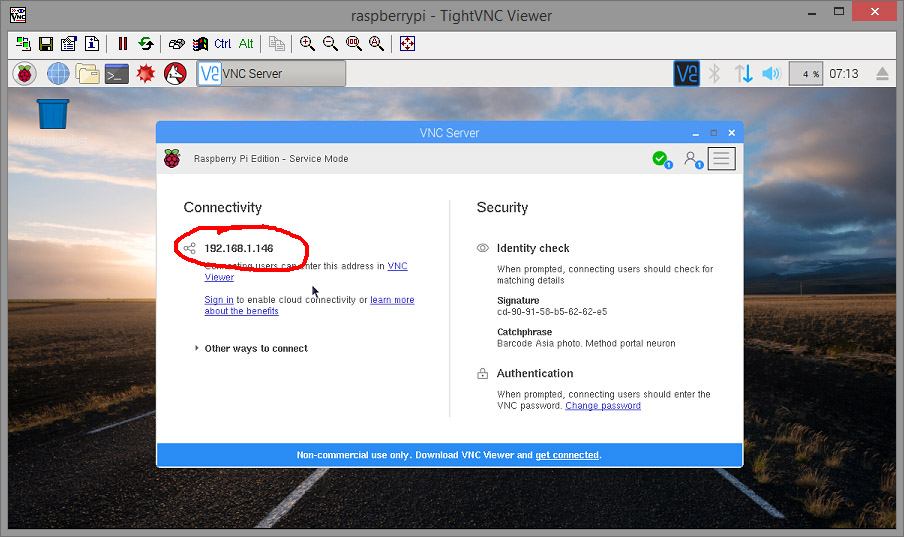This screenshot has width=904, height=537.
Task: Open the Connection options toolbar icon
Action: coord(69,44)
